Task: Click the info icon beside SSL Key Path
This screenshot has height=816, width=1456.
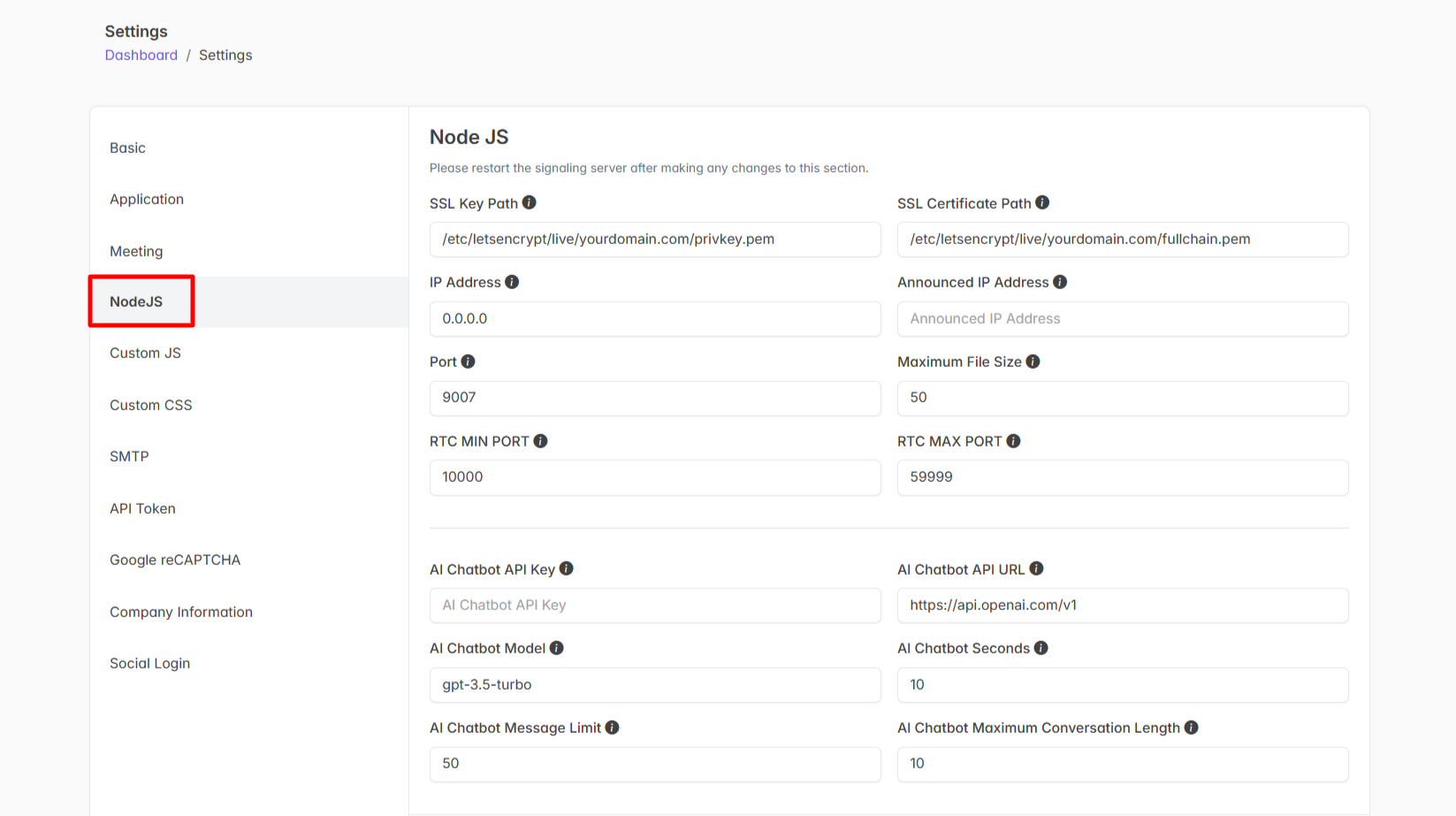Action: coord(529,202)
